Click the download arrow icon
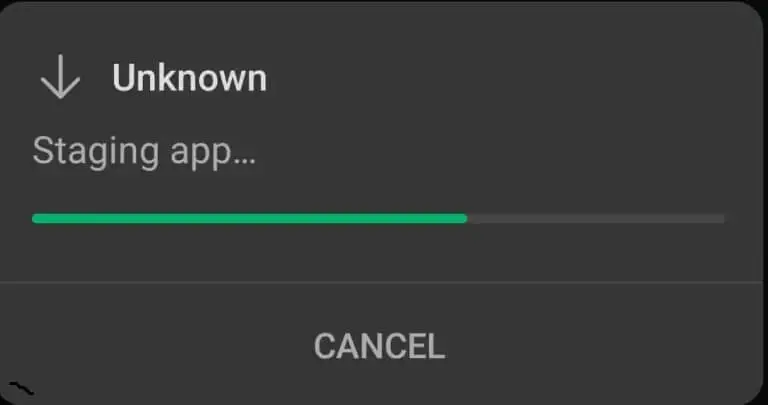This screenshot has height=405, width=768. coord(60,77)
